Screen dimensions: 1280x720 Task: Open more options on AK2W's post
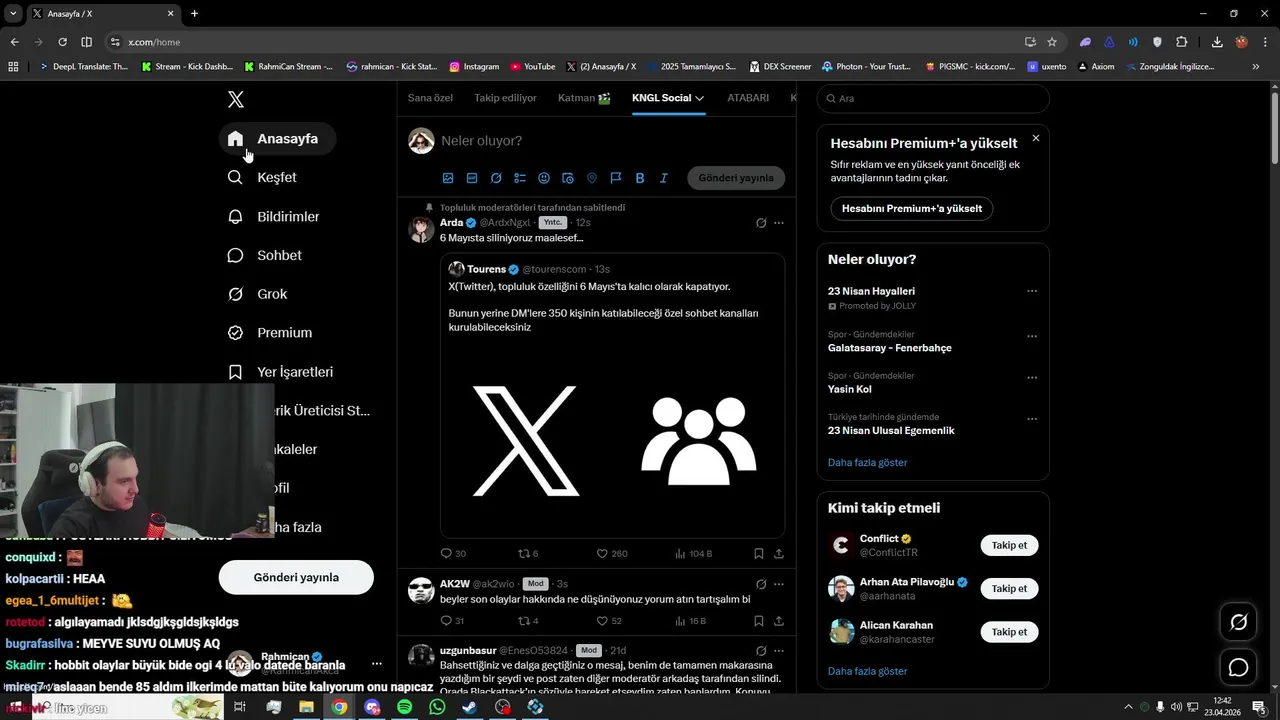[x=779, y=584]
